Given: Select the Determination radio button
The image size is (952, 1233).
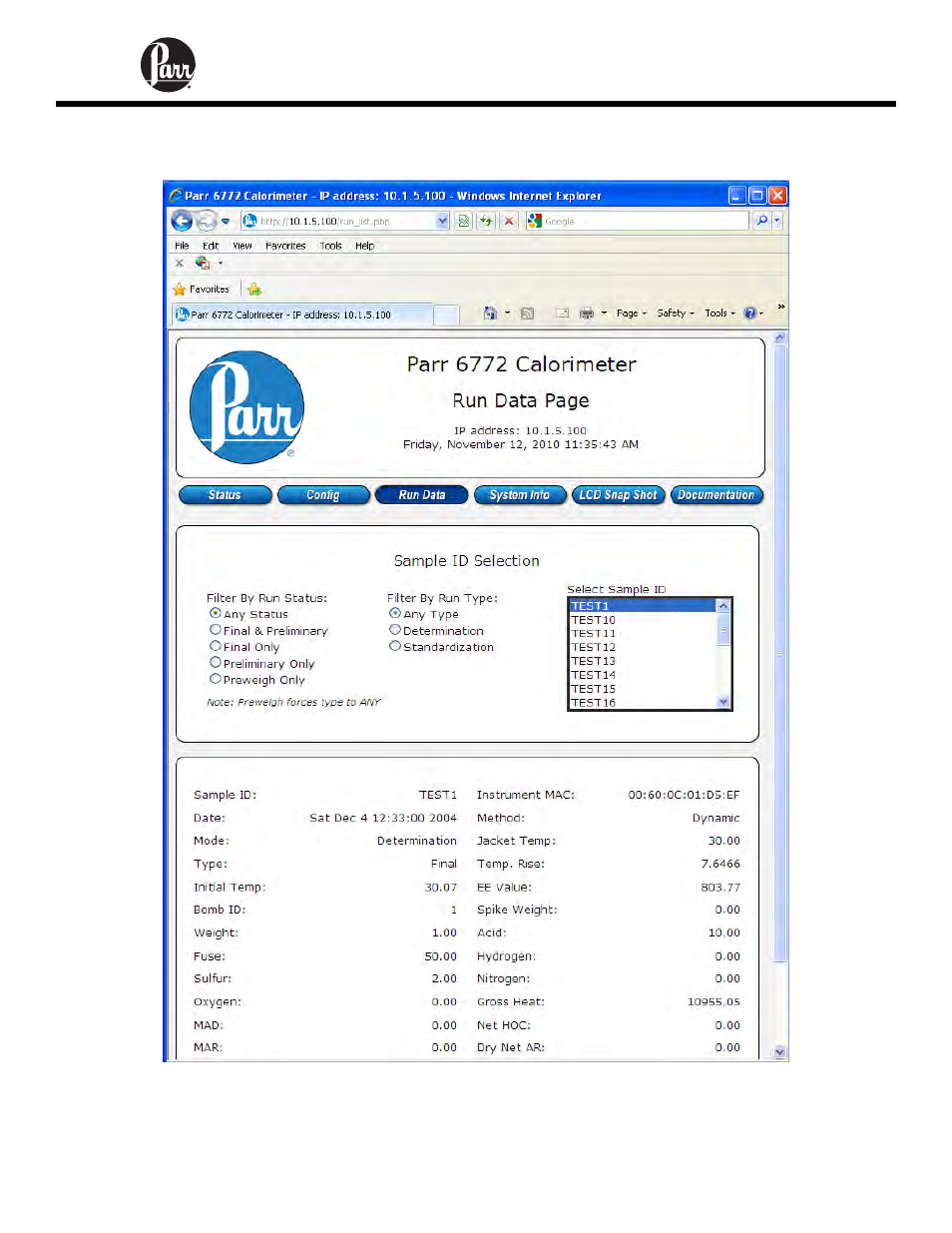Looking at the screenshot, I should coord(395,630).
